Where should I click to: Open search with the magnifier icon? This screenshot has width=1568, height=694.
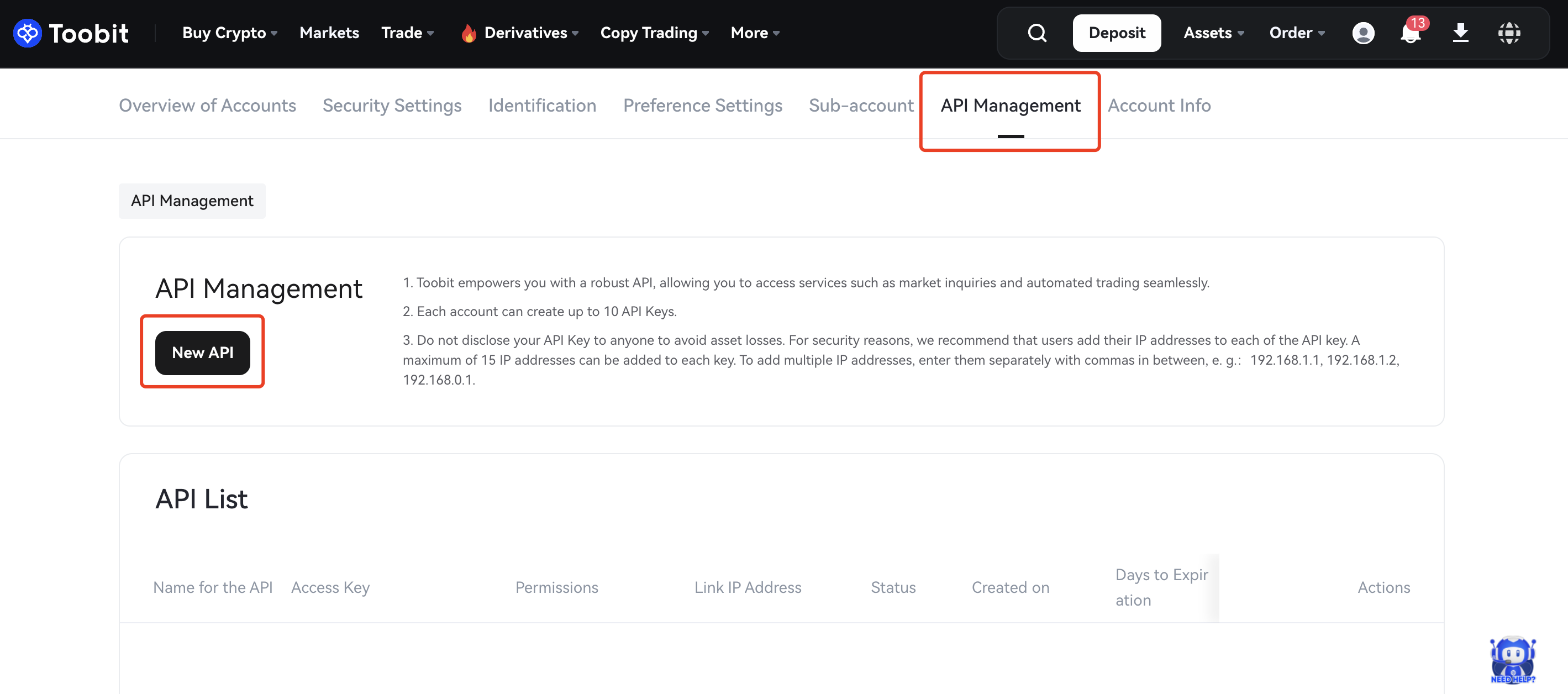click(x=1036, y=33)
